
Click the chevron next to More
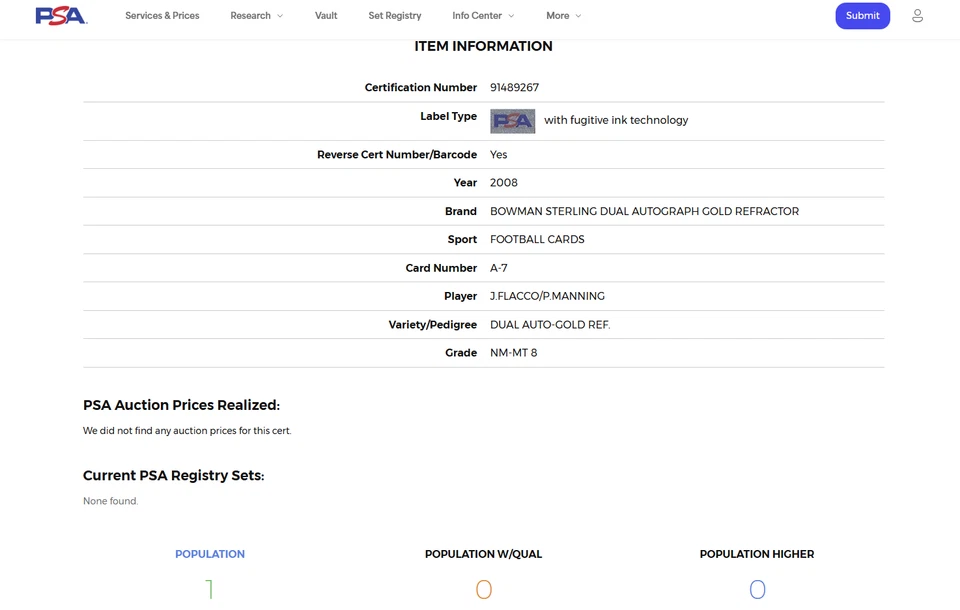[x=578, y=16]
